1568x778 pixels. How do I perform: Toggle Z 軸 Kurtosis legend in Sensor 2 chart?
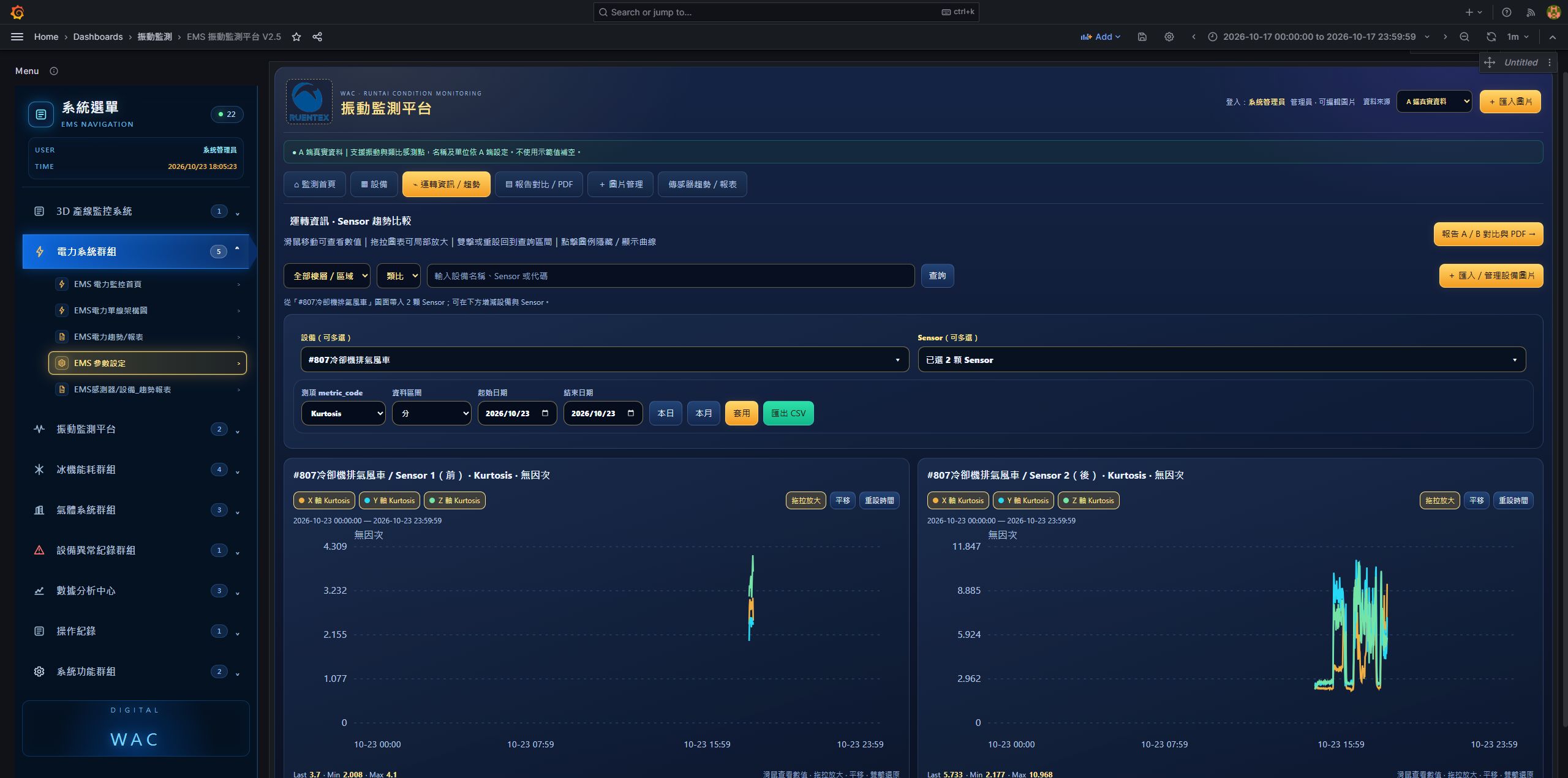pyautogui.click(x=1088, y=500)
